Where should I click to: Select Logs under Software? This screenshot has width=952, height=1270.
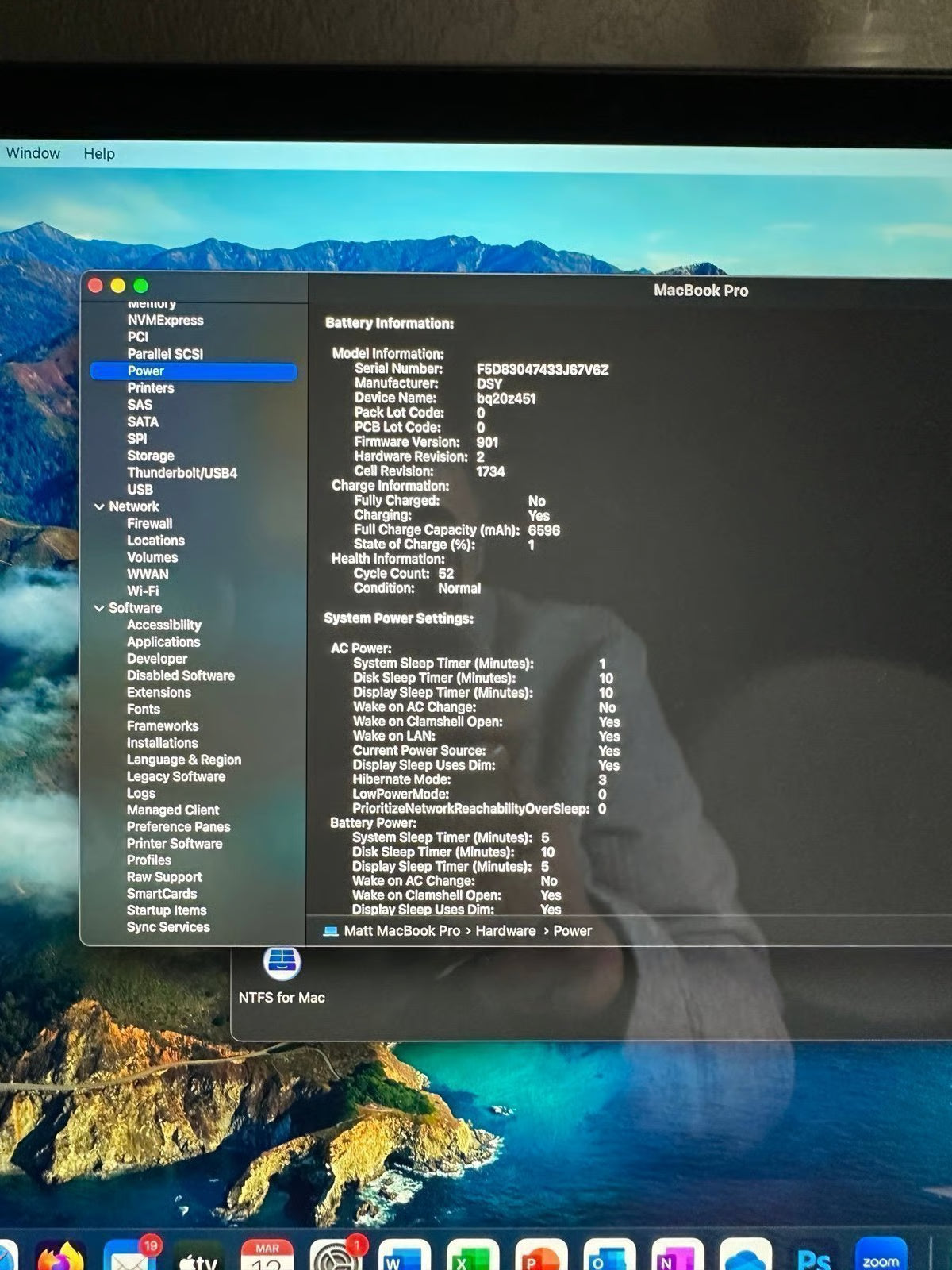(x=141, y=794)
